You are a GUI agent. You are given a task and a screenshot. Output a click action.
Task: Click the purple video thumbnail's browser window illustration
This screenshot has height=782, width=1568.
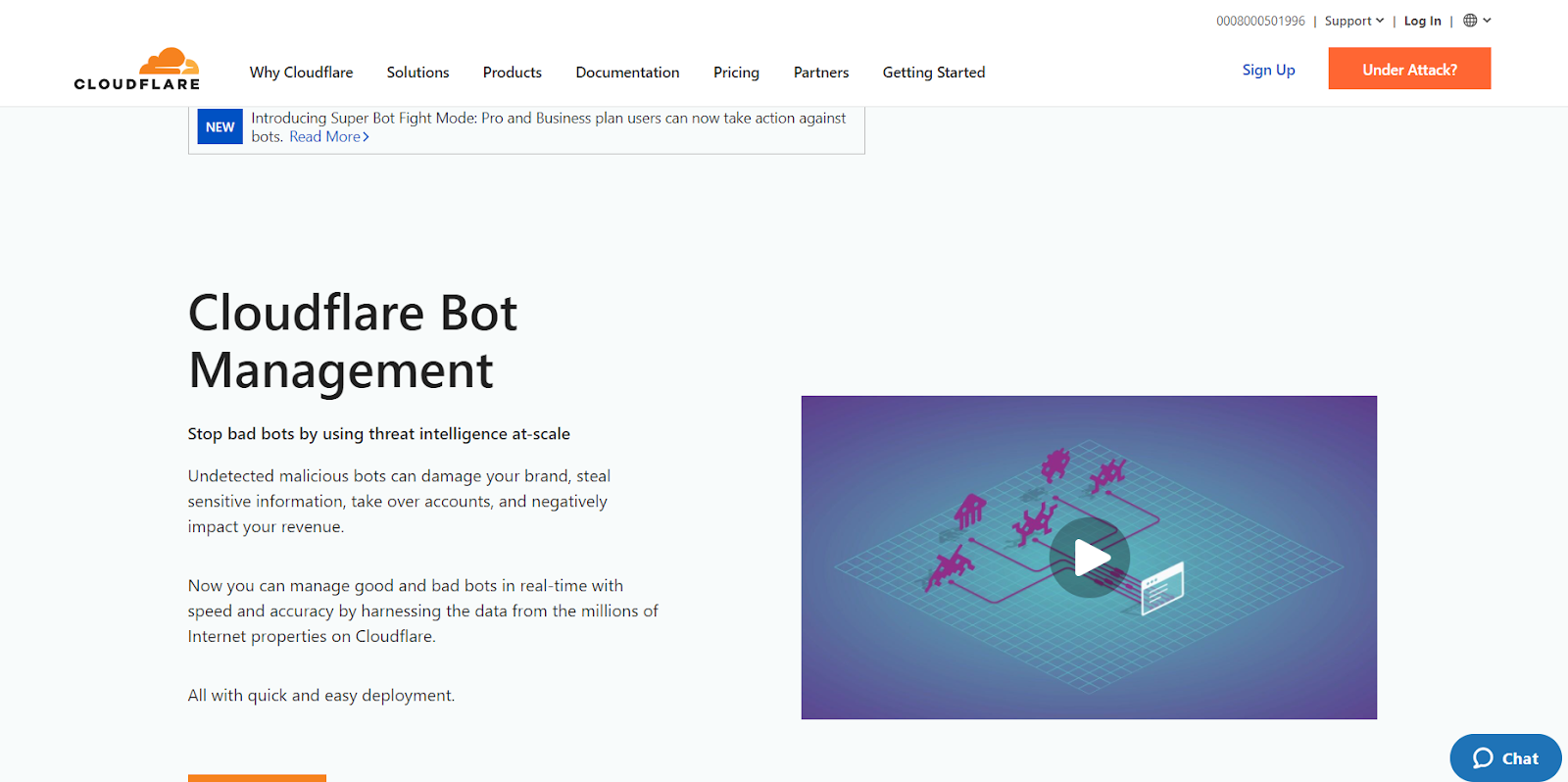click(x=1163, y=587)
